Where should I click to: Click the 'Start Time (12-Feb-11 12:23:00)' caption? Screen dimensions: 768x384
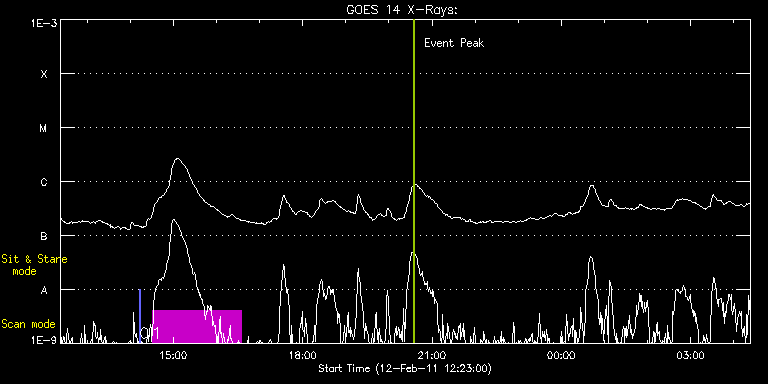point(405,368)
